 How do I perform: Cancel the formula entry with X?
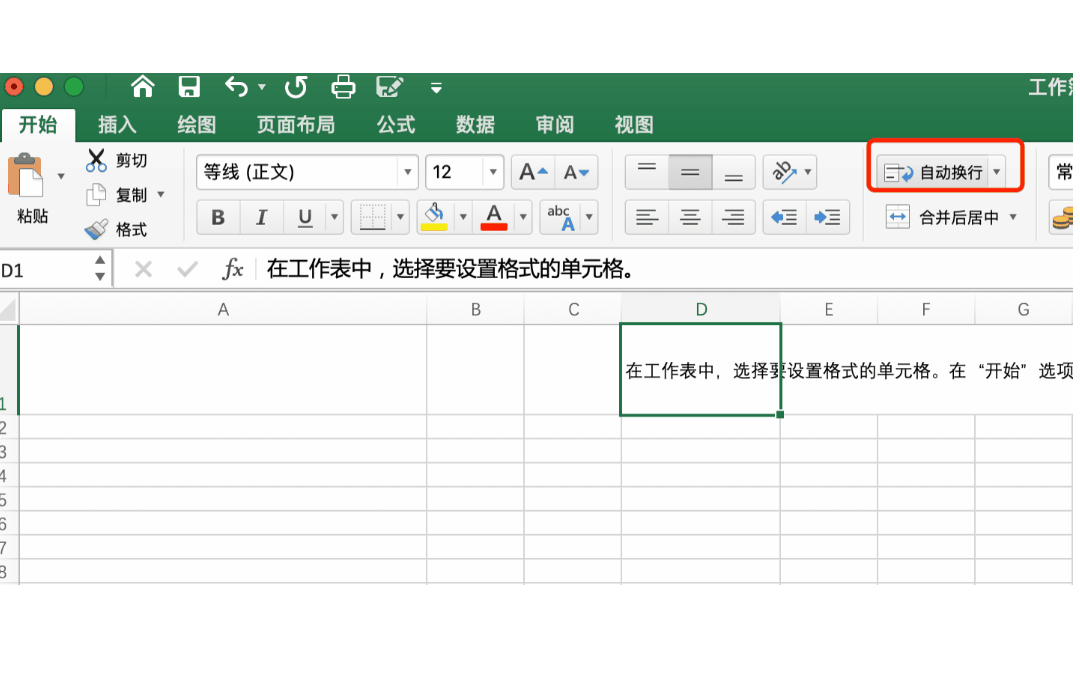coord(143,269)
